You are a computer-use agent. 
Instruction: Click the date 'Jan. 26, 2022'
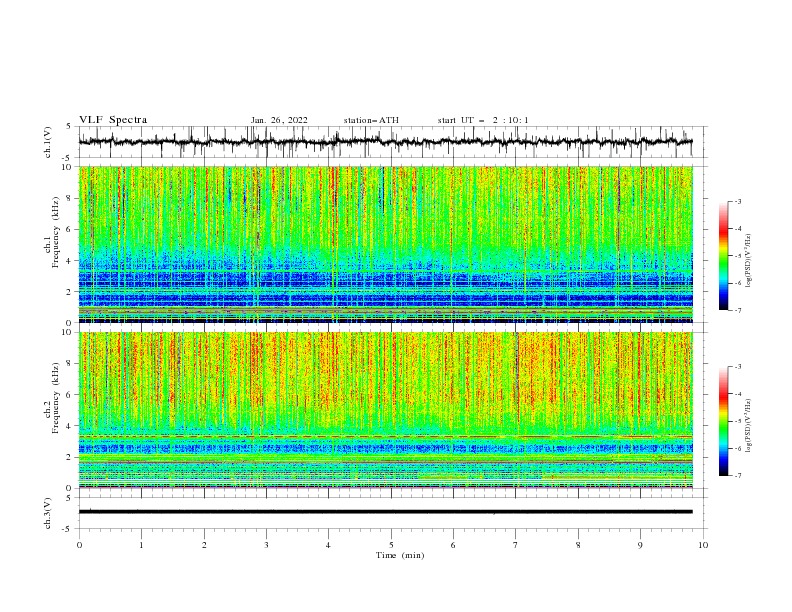(279, 120)
